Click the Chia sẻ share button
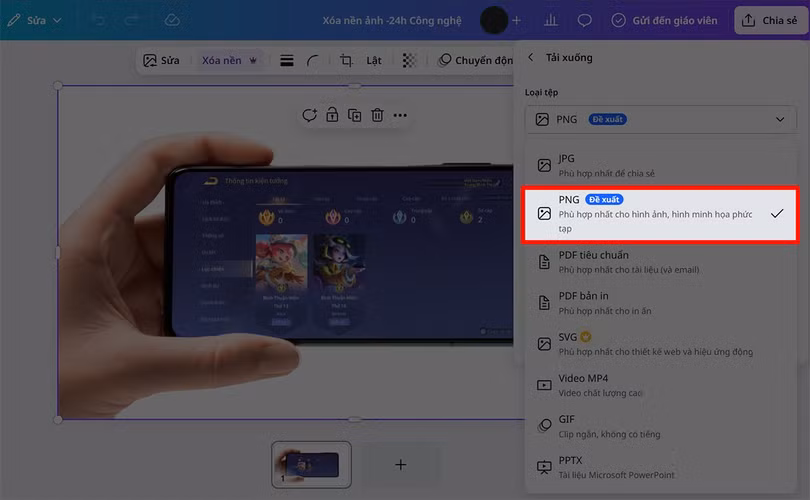Viewport: 810px width, 500px height. (x=771, y=20)
